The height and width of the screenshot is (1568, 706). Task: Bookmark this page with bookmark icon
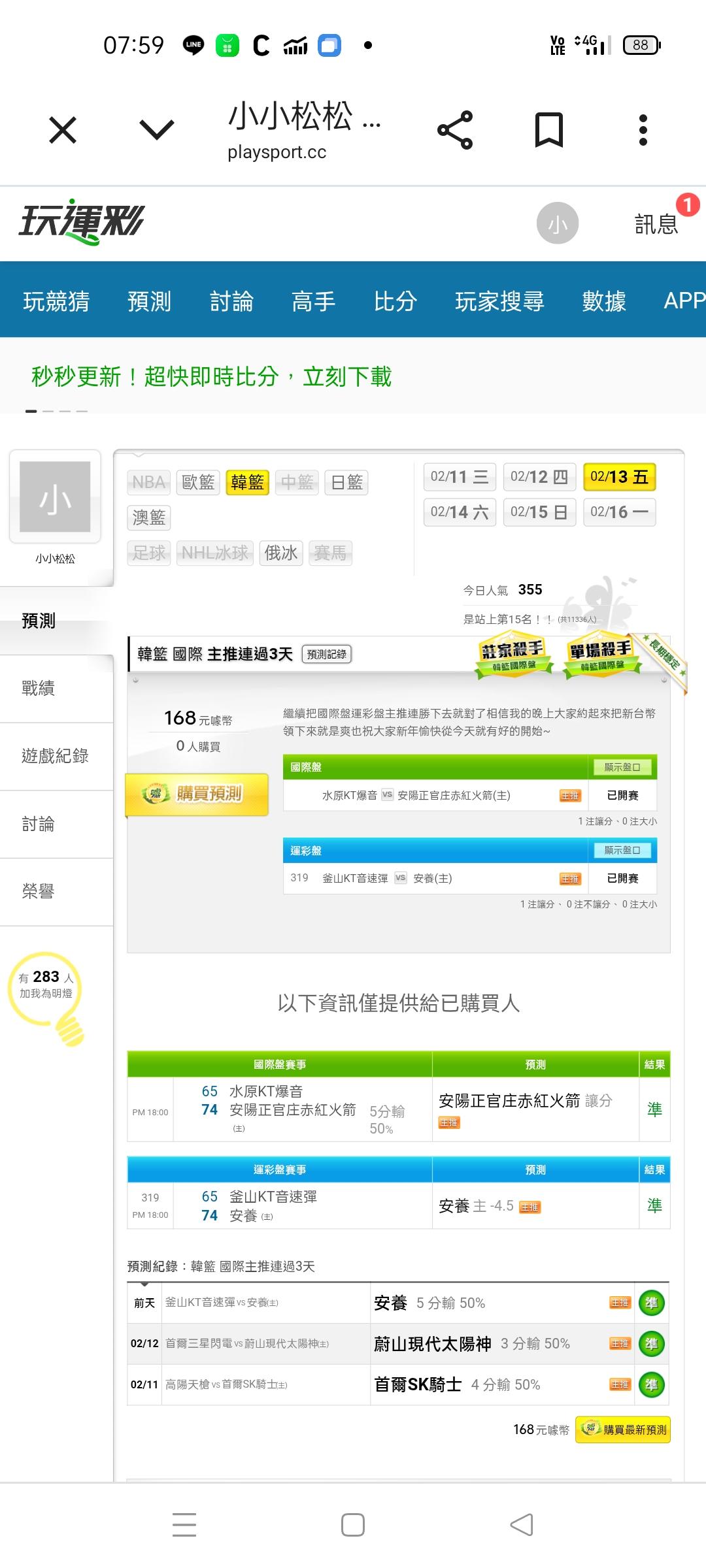point(548,130)
